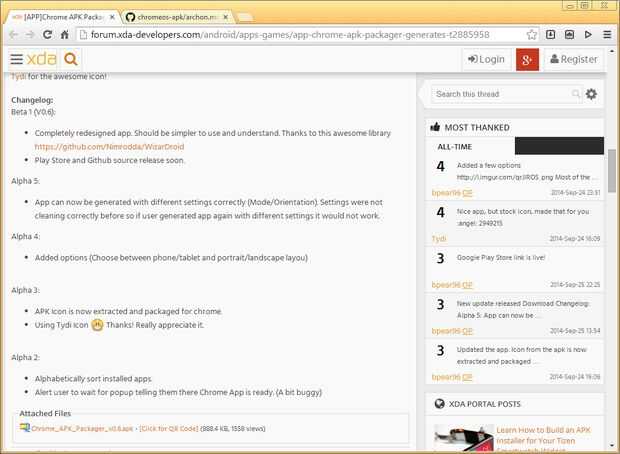Open Google Play Store link is live post

[501, 257]
